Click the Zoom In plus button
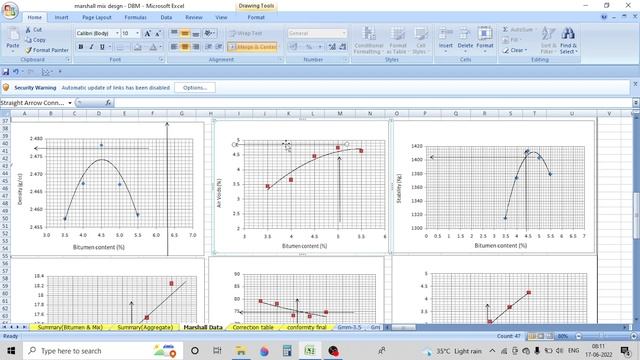 point(633,336)
